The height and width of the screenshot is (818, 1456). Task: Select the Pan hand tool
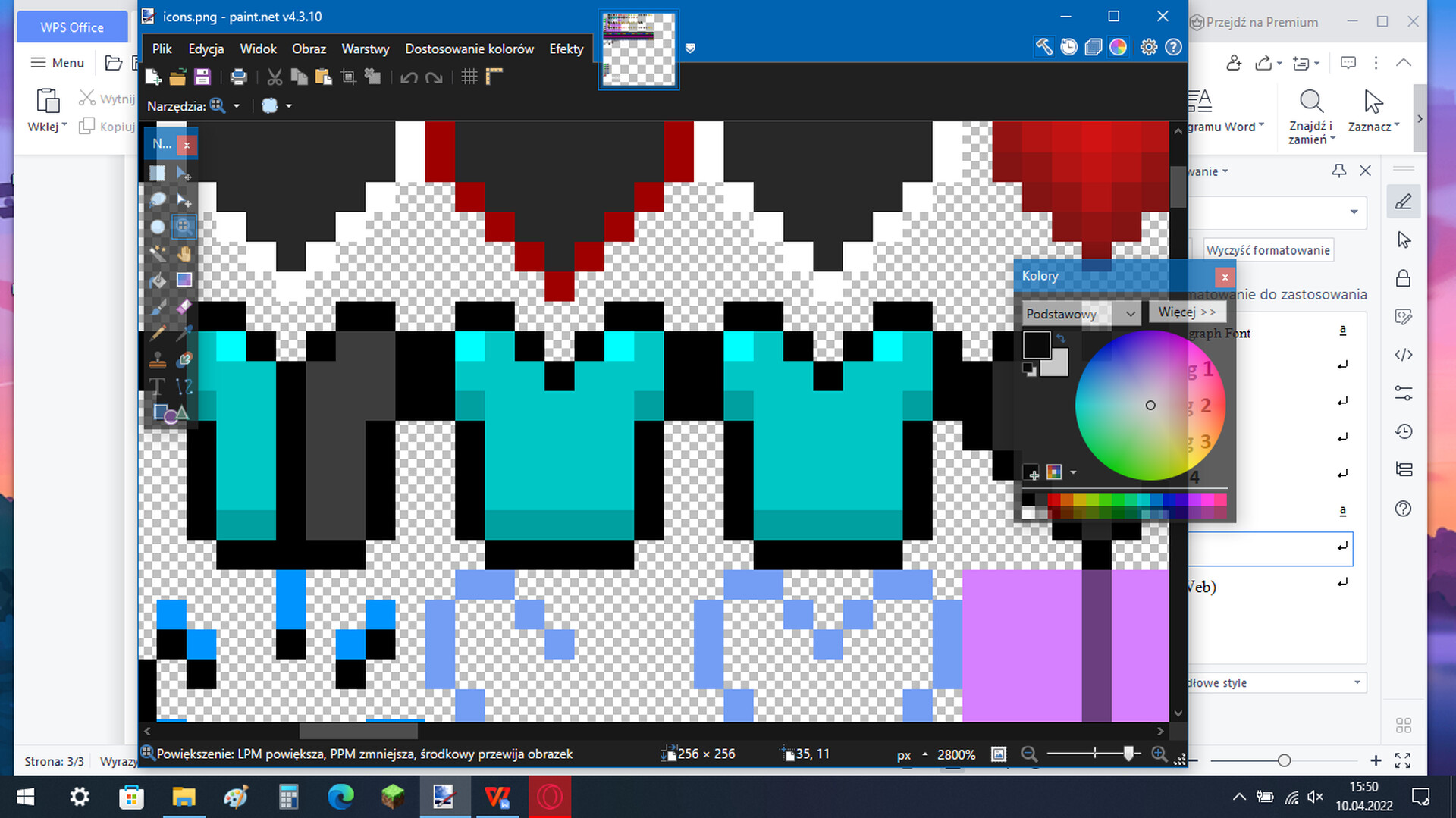tap(184, 253)
